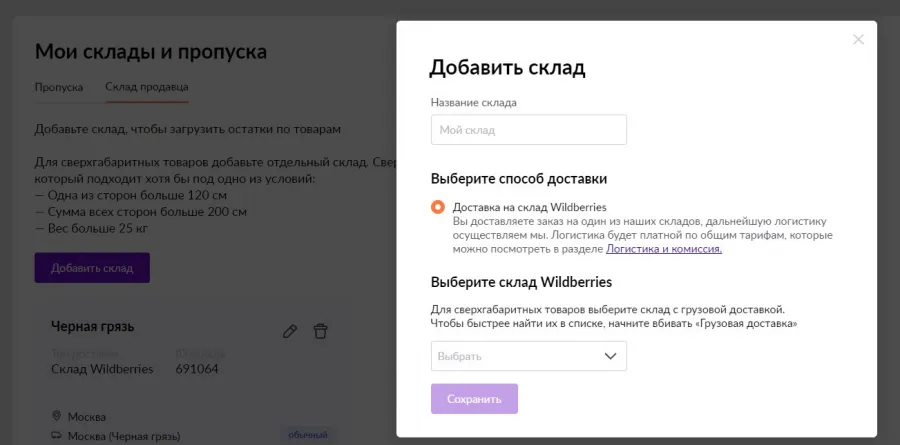Image resolution: width=900 pixels, height=445 pixels.
Task: Focus the Название склада input field
Action: 529,130
